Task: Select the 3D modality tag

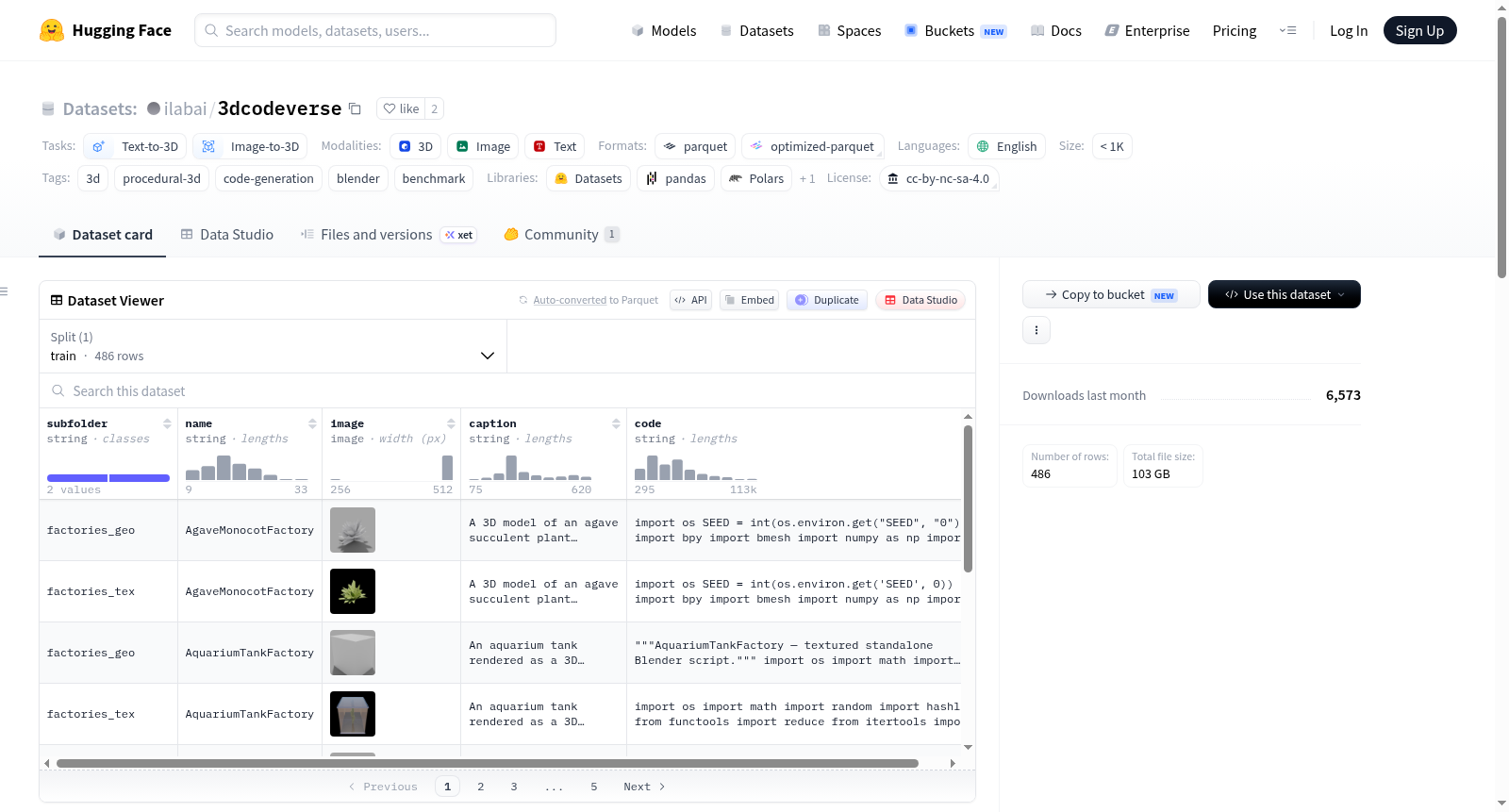Action: (x=415, y=146)
